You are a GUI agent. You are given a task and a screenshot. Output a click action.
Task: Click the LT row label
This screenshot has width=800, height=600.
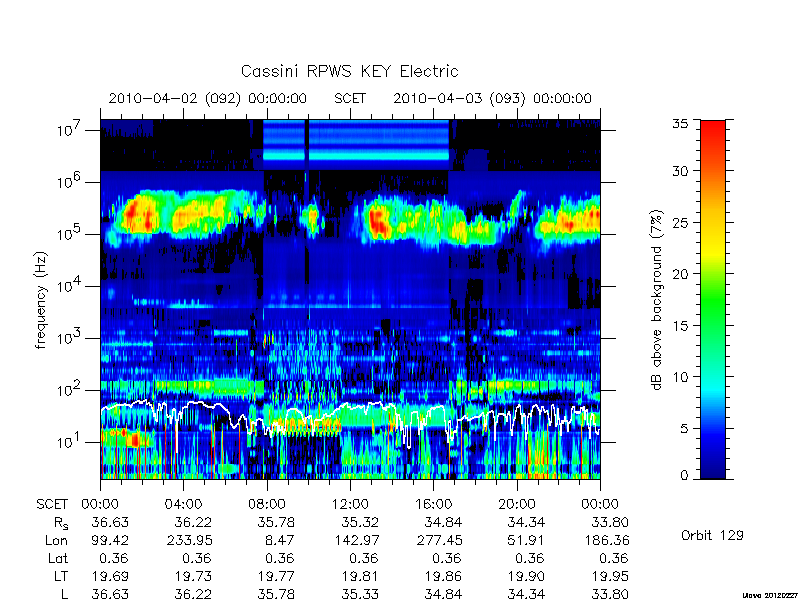61,576
